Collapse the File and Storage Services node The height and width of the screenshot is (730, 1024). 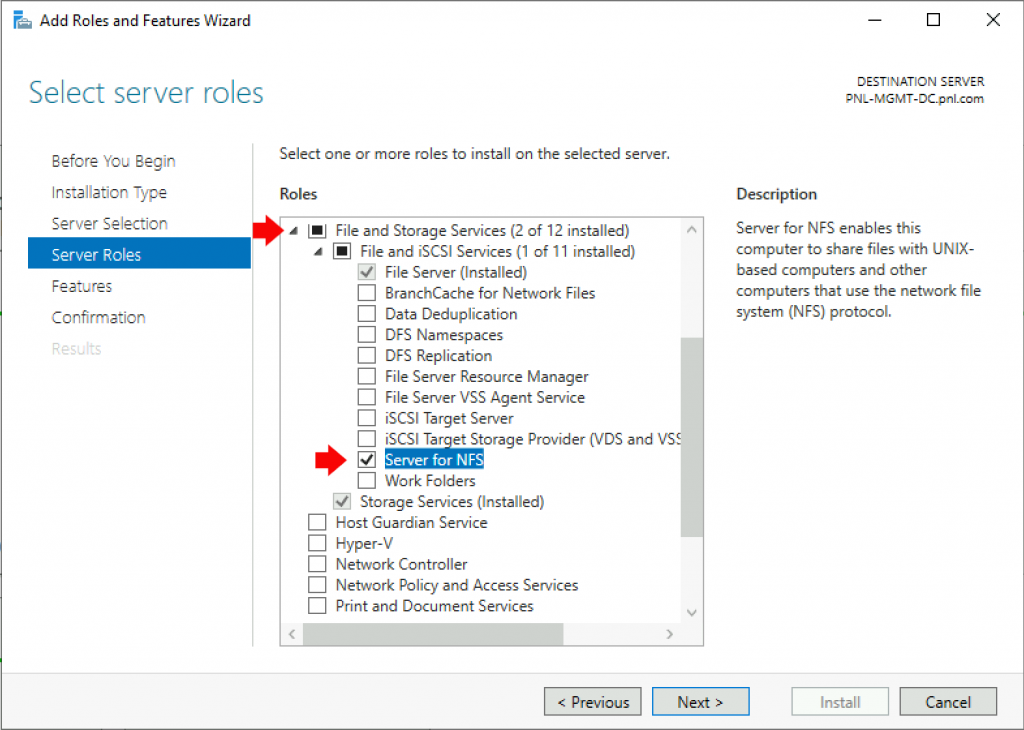click(x=294, y=230)
